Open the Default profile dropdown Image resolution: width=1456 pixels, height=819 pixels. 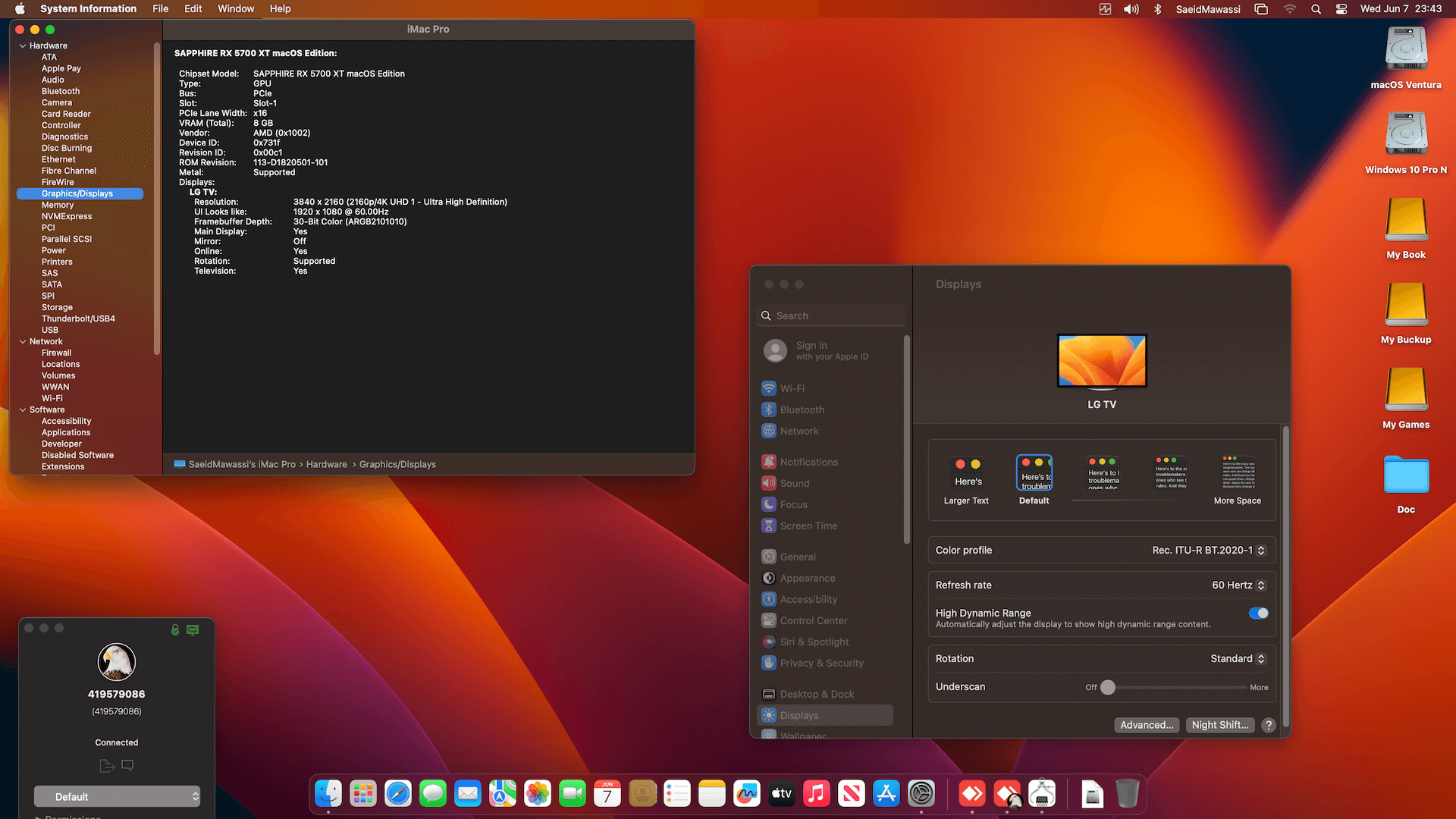coord(117,796)
